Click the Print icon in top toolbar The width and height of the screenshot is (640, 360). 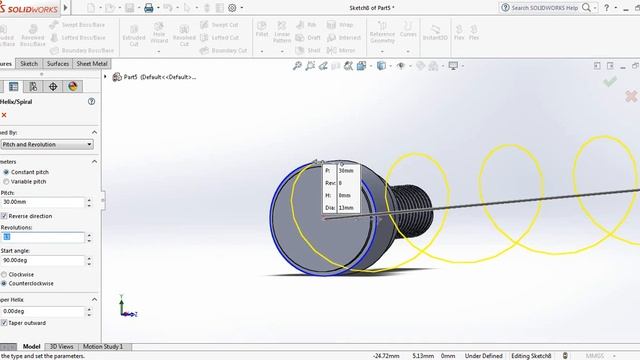point(149,8)
